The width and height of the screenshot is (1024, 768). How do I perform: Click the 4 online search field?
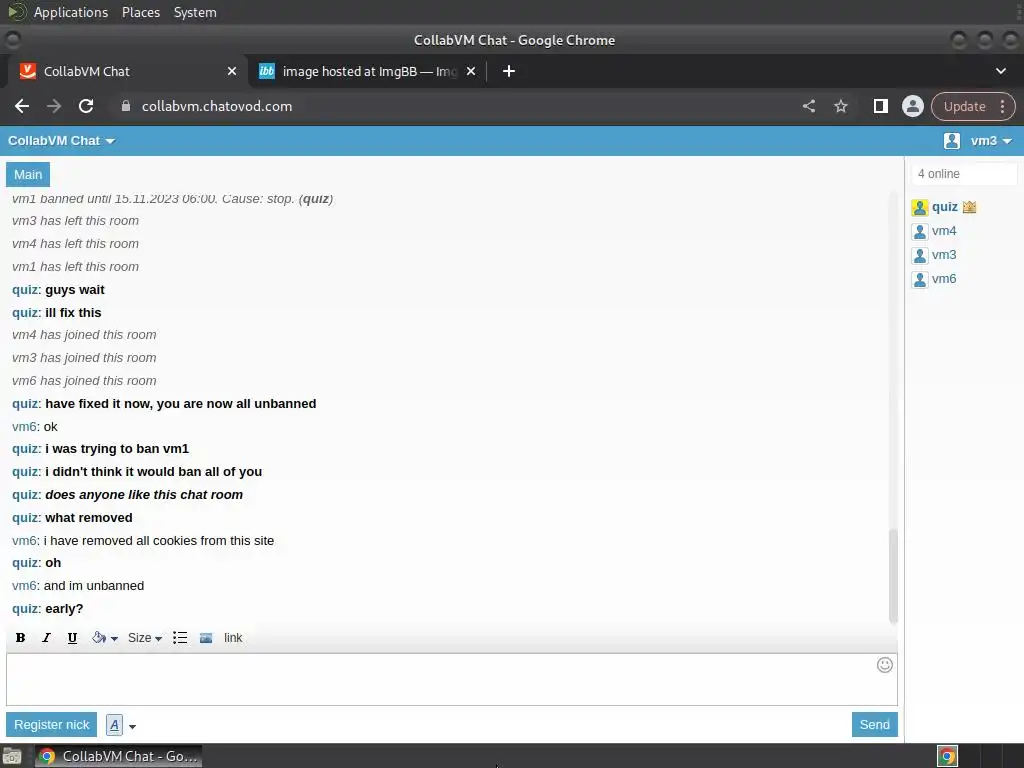pyautogui.click(x=964, y=174)
